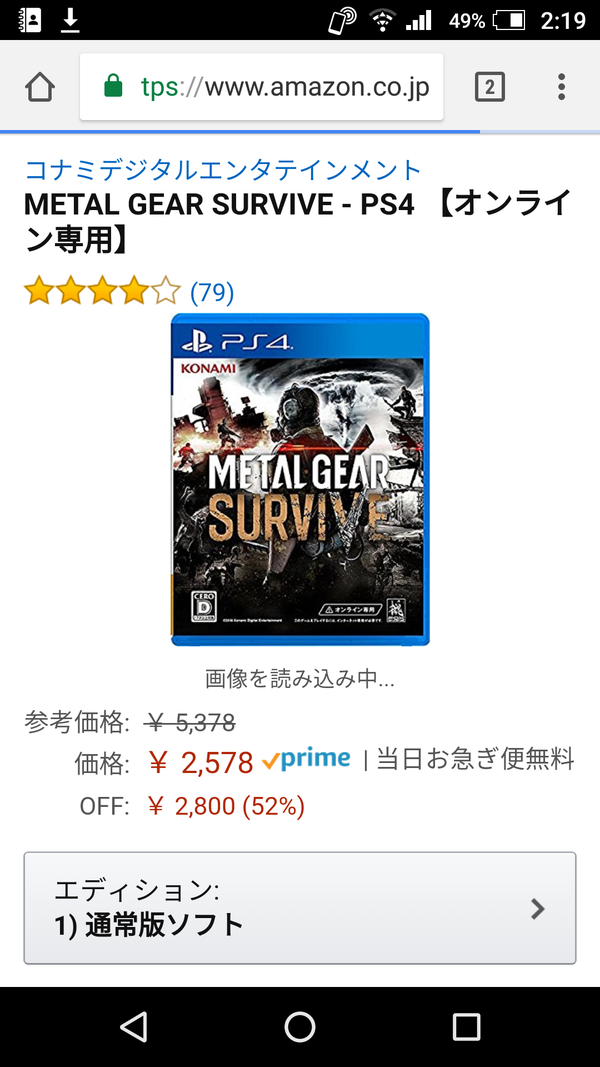Open the コナミデジタルエンタテインメント brand link
The height and width of the screenshot is (1067, 600).
click(x=223, y=169)
